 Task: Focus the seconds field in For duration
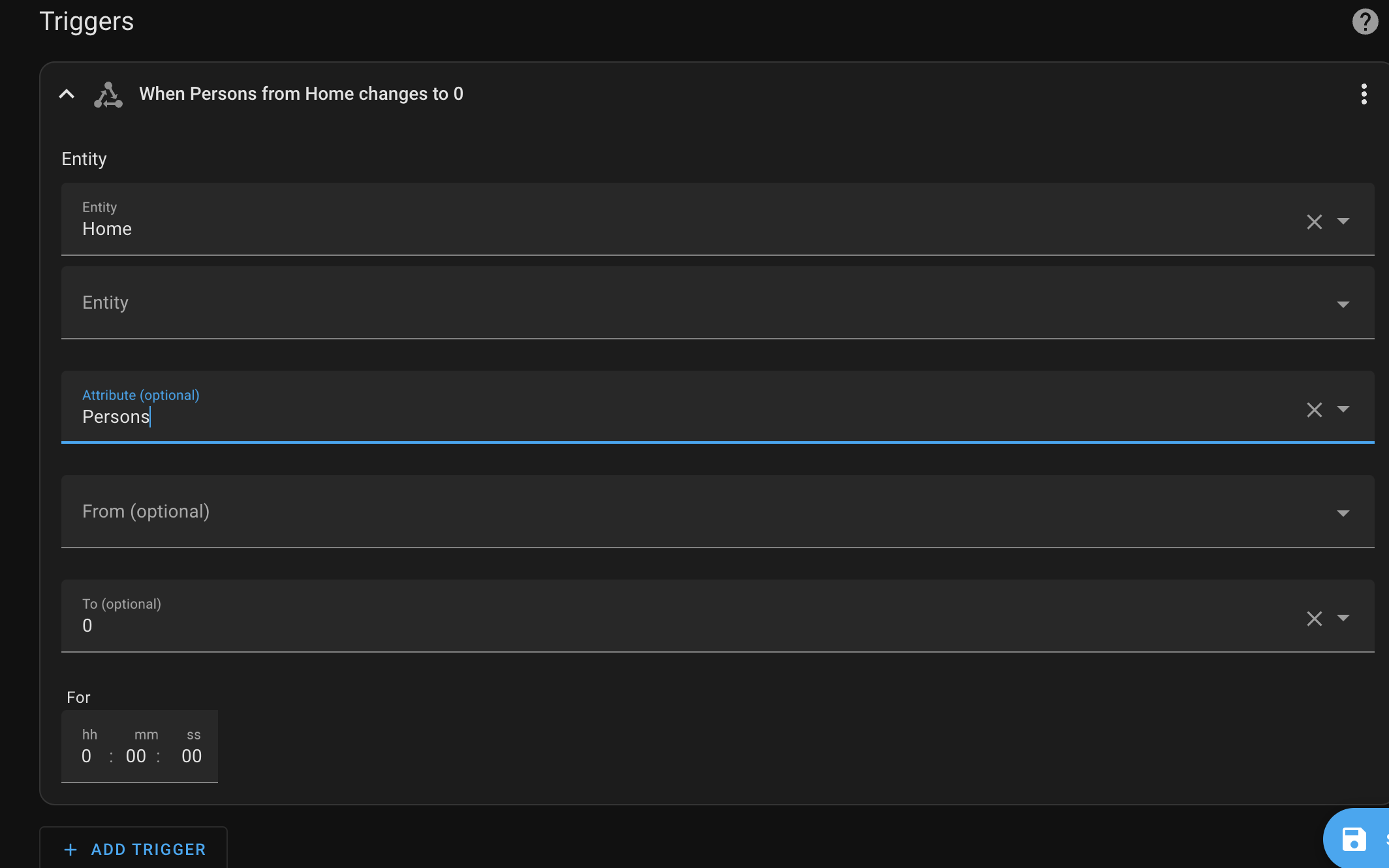[x=191, y=756]
